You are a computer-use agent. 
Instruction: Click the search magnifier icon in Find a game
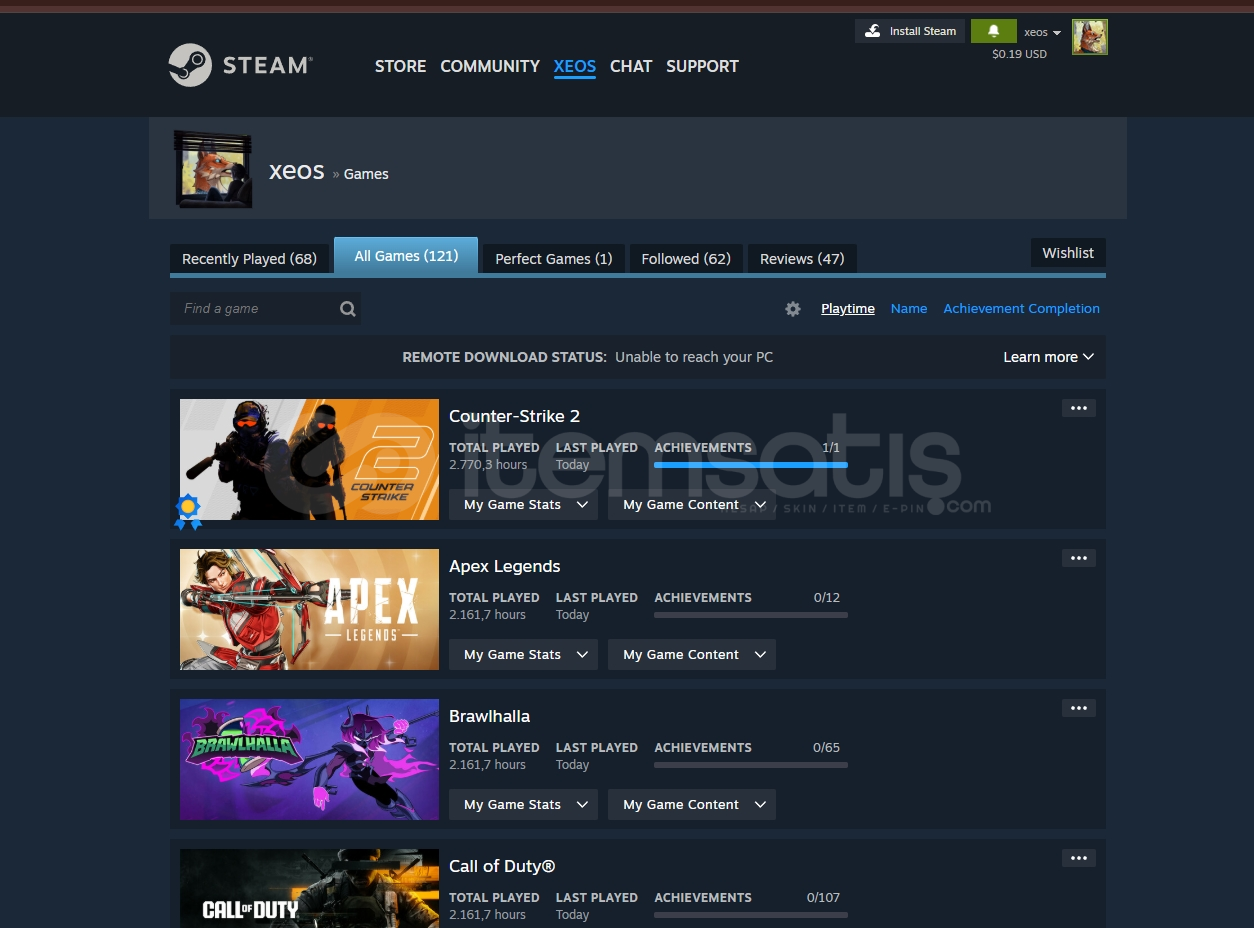click(347, 309)
